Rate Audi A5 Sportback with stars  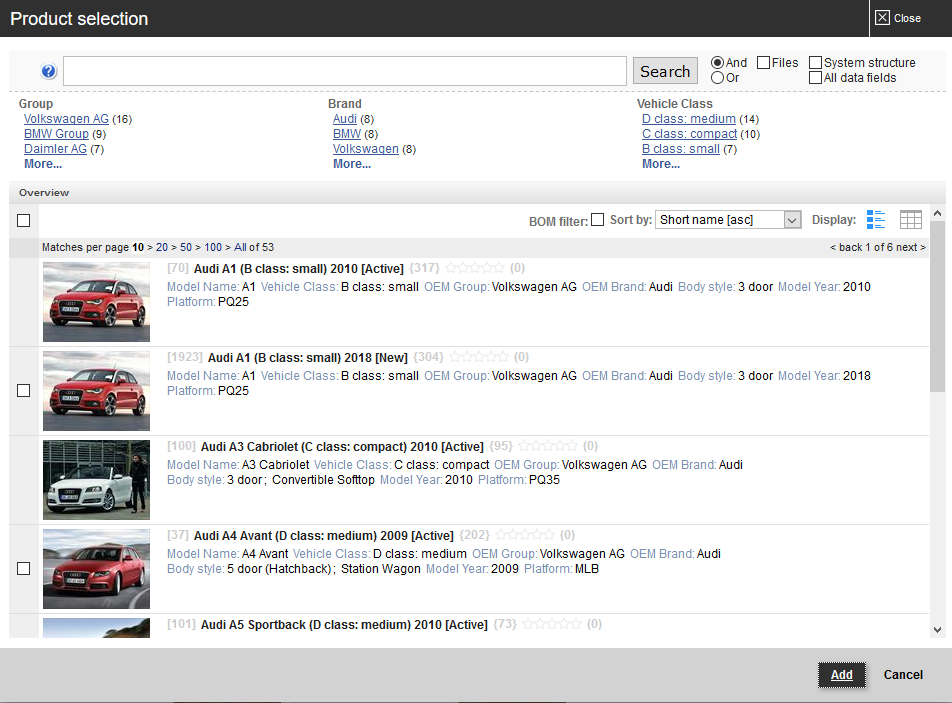(551, 624)
